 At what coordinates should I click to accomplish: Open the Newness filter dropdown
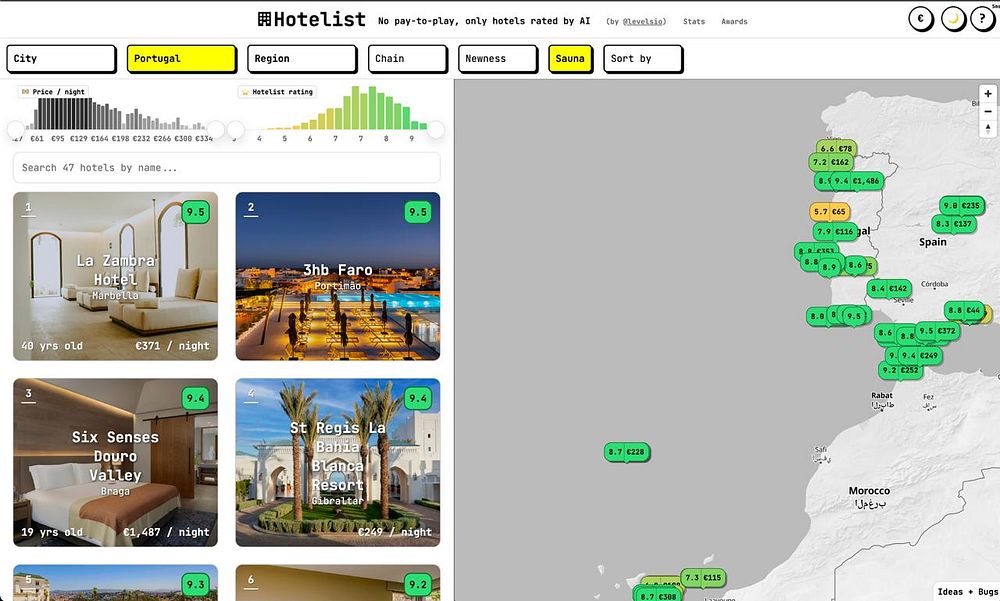[498, 59]
